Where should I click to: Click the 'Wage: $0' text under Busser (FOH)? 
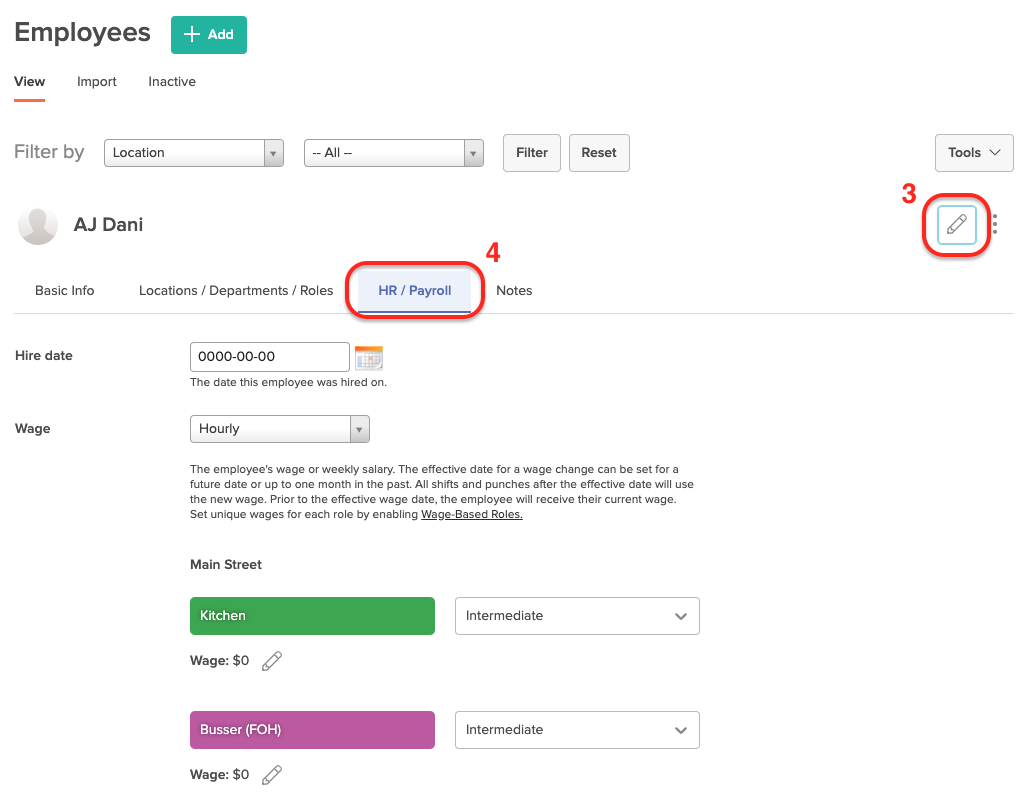tap(219, 774)
